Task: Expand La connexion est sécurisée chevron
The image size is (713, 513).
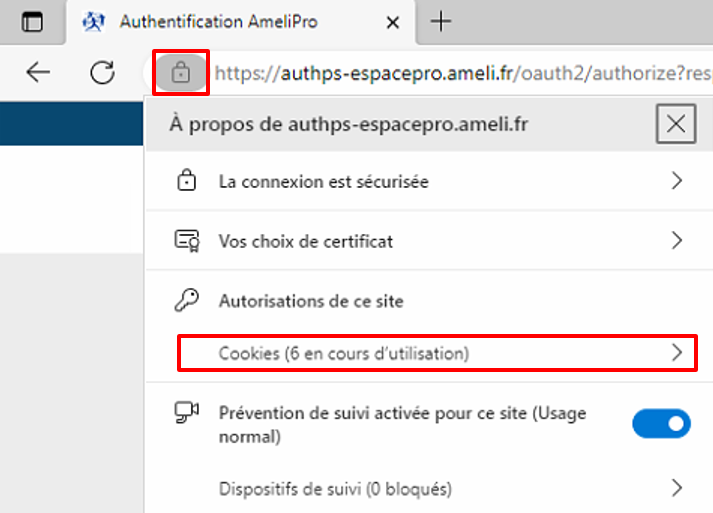Action: [x=677, y=181]
